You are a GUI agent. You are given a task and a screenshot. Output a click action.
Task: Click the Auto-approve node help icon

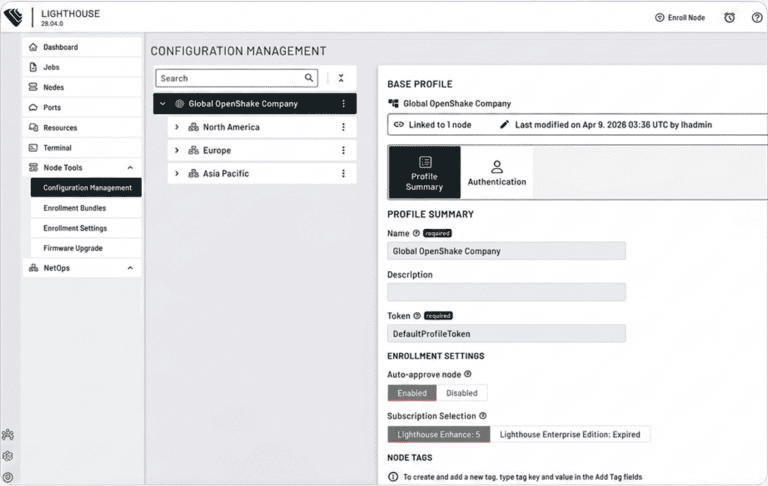click(468, 374)
